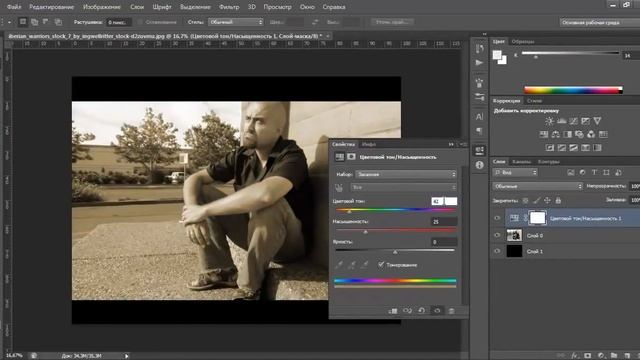Add an Invert adjustment
This screenshot has height=360, width=640.
click(x=550, y=148)
